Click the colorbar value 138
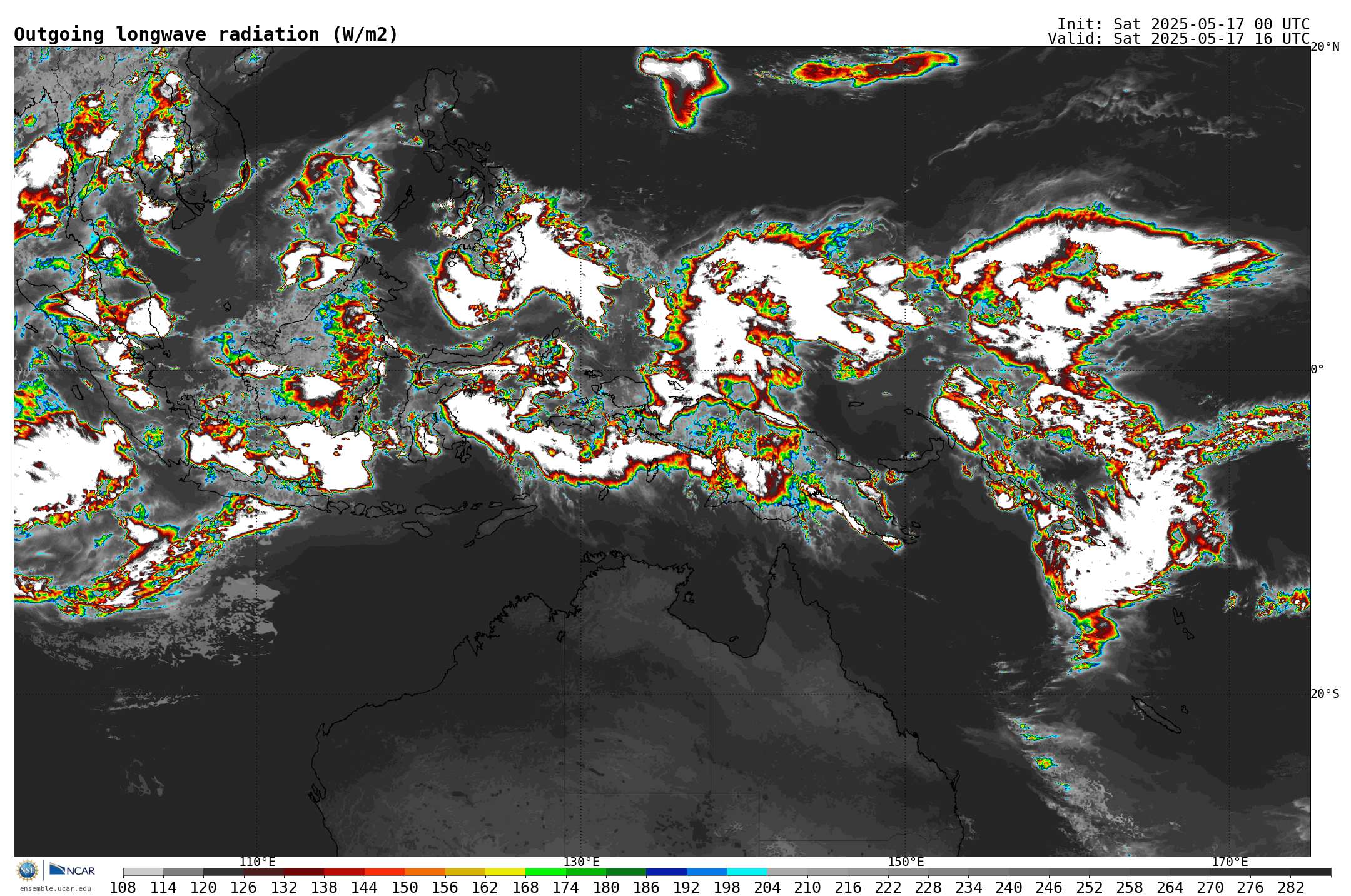 click(324, 887)
